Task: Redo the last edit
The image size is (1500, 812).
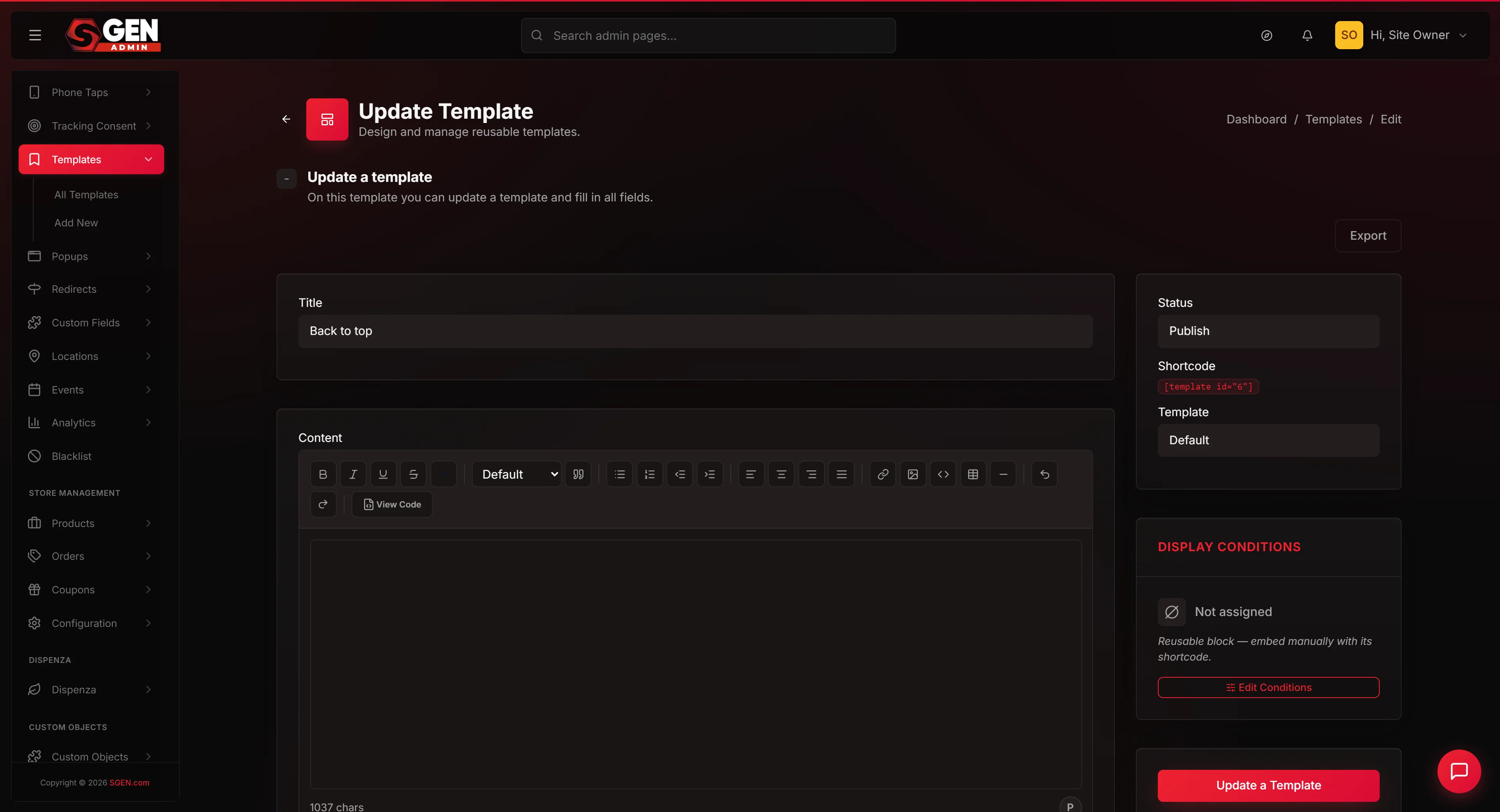Action: click(323, 504)
